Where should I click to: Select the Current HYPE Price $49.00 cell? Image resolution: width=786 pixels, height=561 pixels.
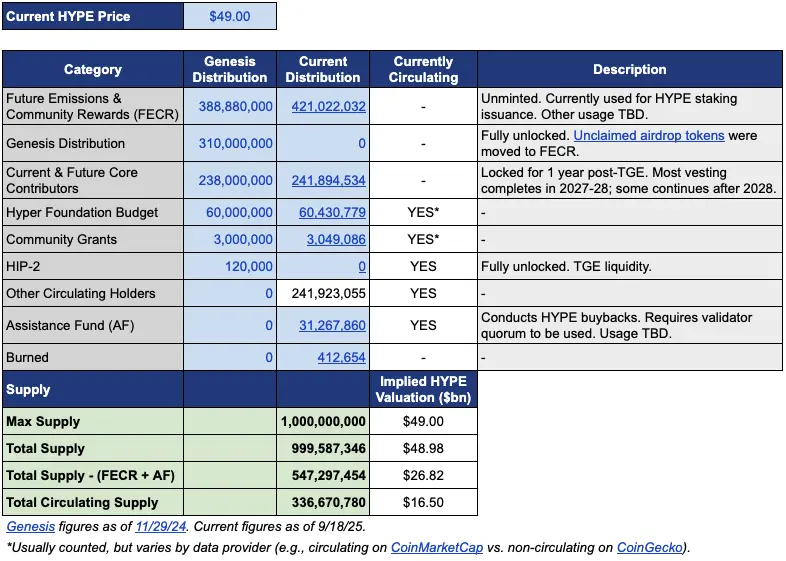(x=230, y=17)
